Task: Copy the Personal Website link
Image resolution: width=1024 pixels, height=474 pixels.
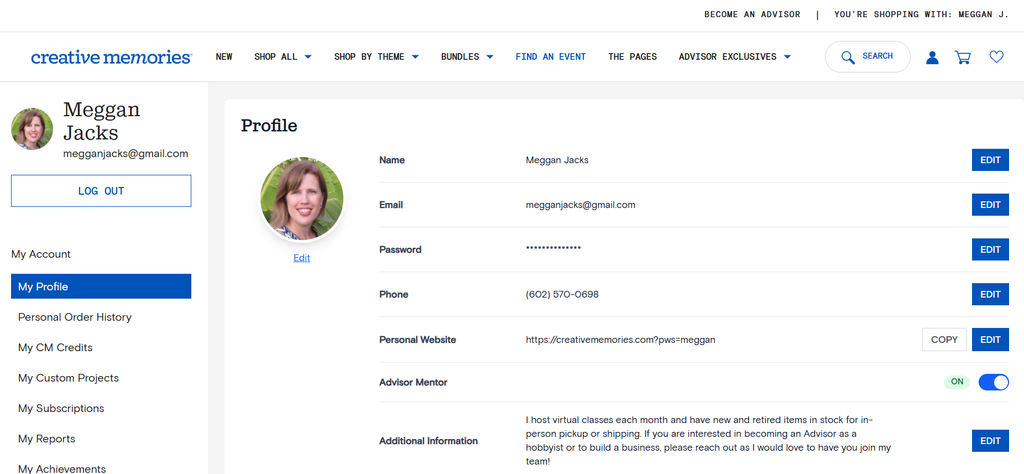Action: tap(944, 340)
